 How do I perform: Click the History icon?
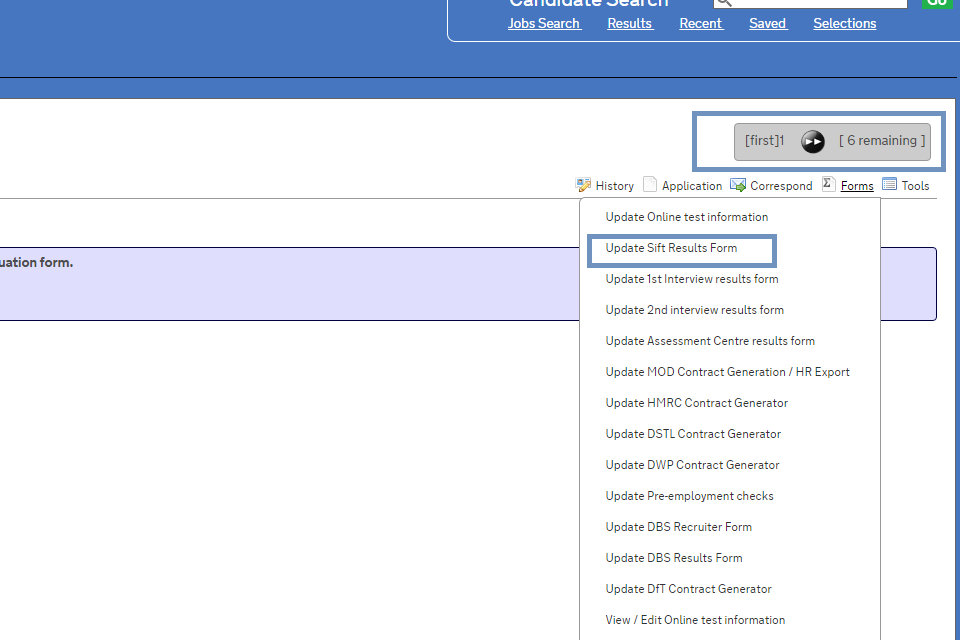click(x=583, y=185)
